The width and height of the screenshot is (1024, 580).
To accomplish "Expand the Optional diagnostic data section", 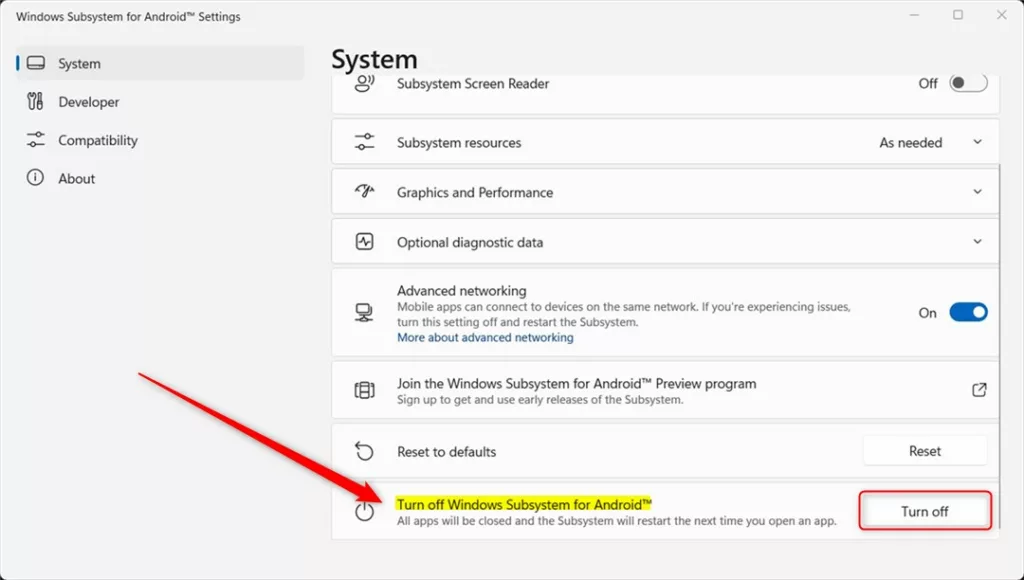I will tap(977, 242).
